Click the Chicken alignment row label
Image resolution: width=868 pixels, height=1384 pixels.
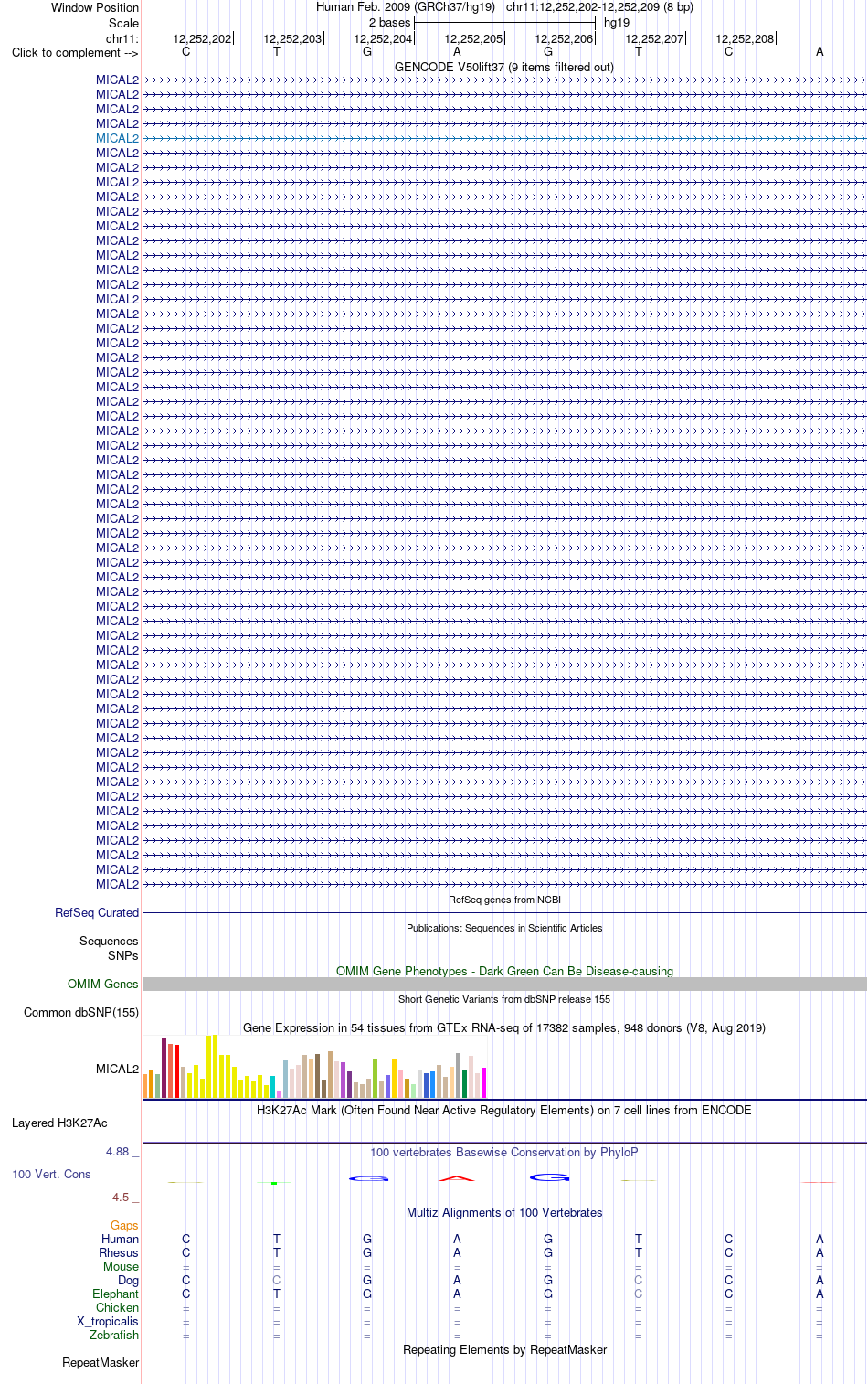[117, 1307]
